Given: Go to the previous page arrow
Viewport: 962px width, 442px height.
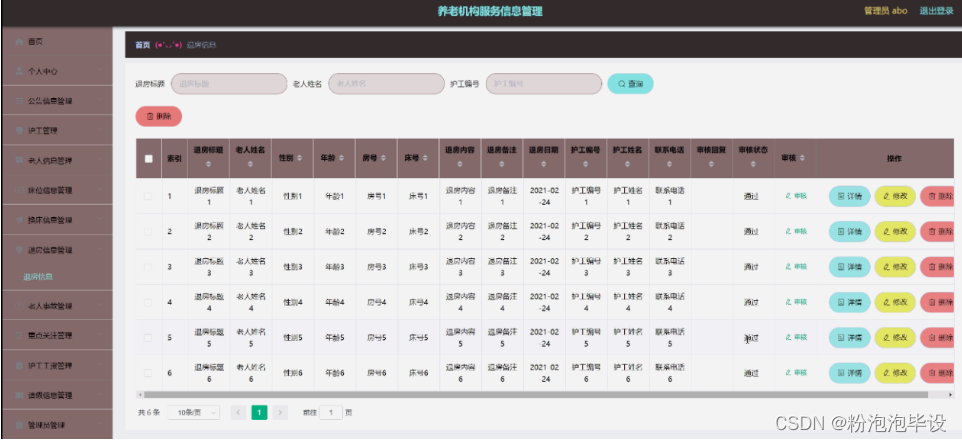Looking at the screenshot, I should [x=238, y=413].
